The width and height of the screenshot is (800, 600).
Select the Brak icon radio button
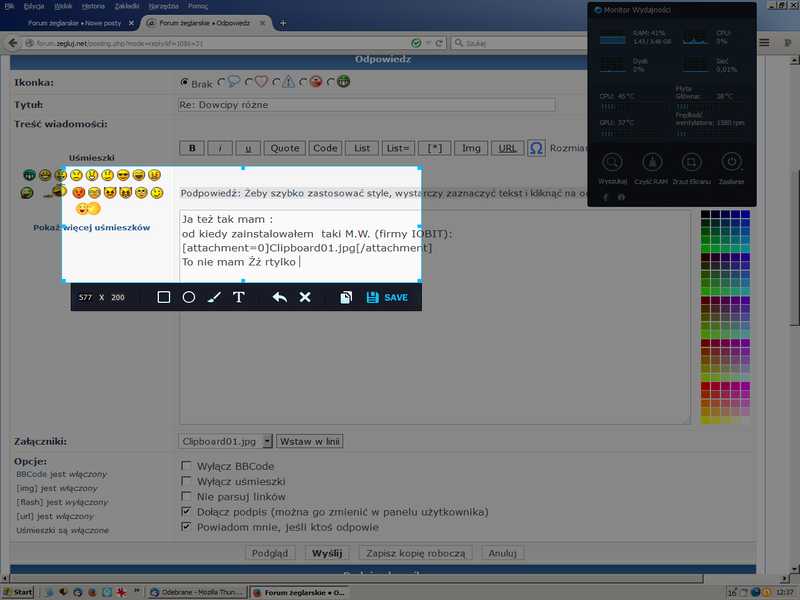pos(184,83)
